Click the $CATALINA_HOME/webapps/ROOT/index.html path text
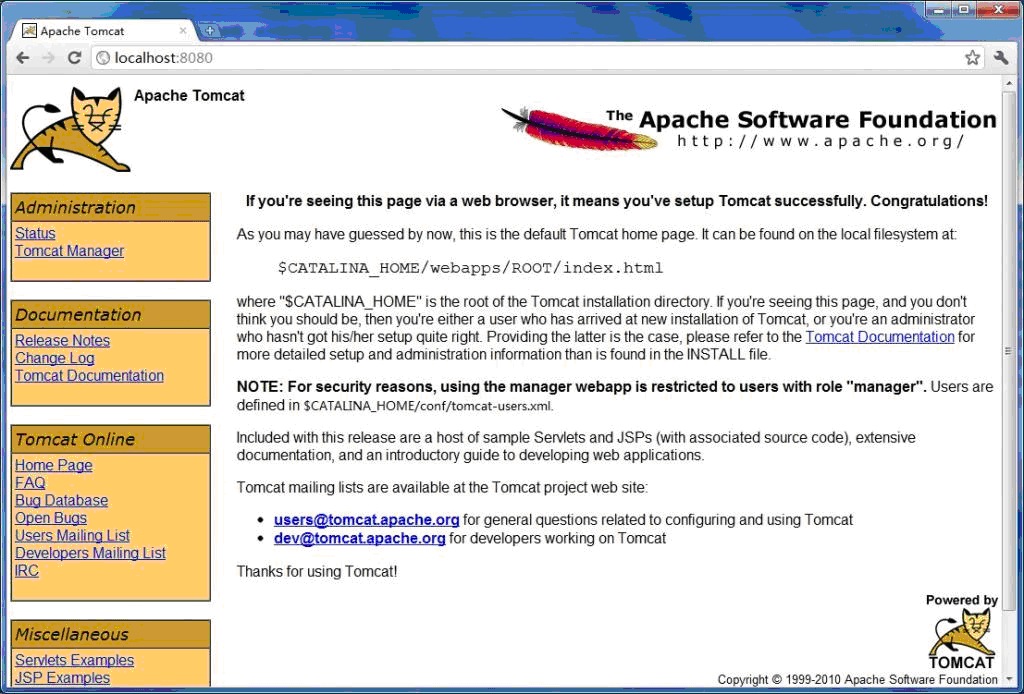Image resolution: width=1024 pixels, height=694 pixels. (470, 268)
